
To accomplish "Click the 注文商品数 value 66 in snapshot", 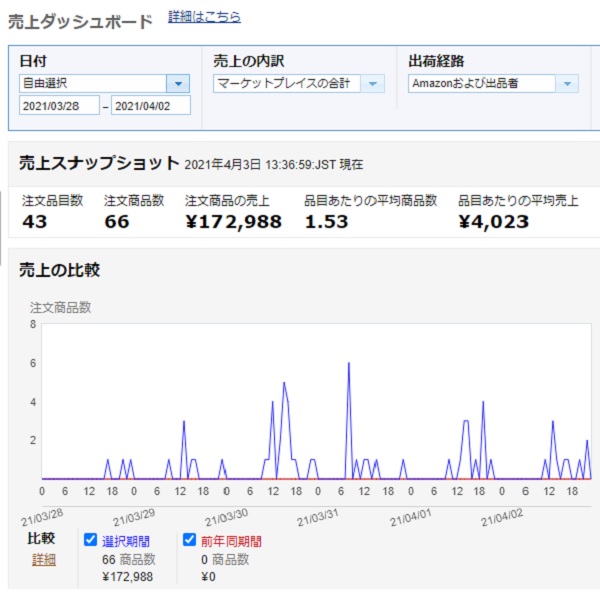I will 117,222.
